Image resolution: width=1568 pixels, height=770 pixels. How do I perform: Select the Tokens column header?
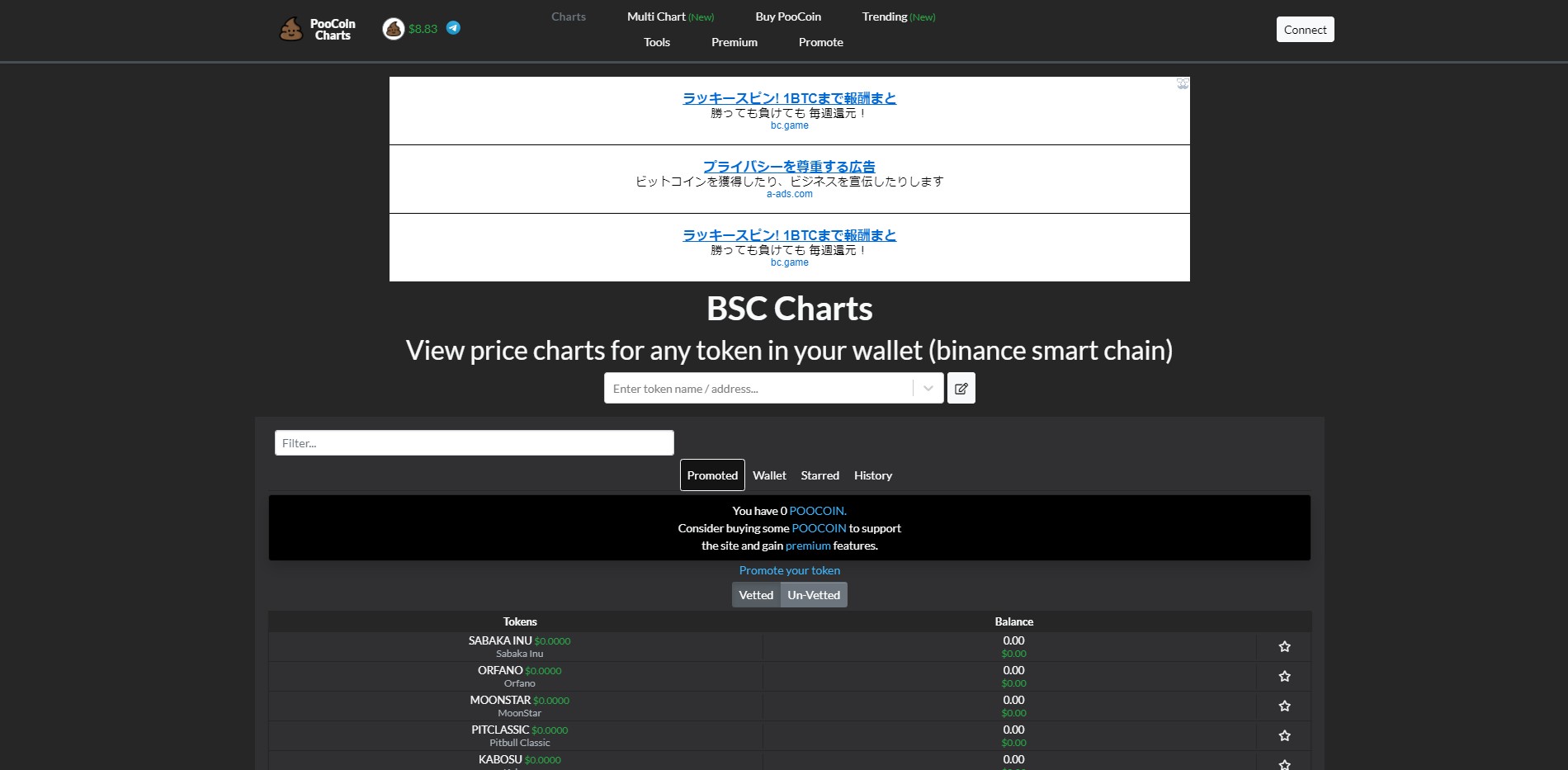point(520,621)
